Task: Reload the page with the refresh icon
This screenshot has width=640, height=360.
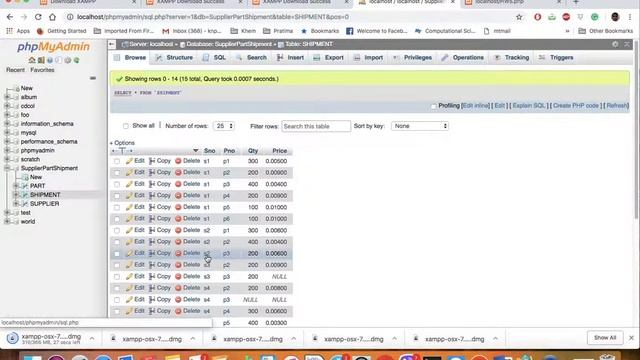Action: tap(38, 17)
